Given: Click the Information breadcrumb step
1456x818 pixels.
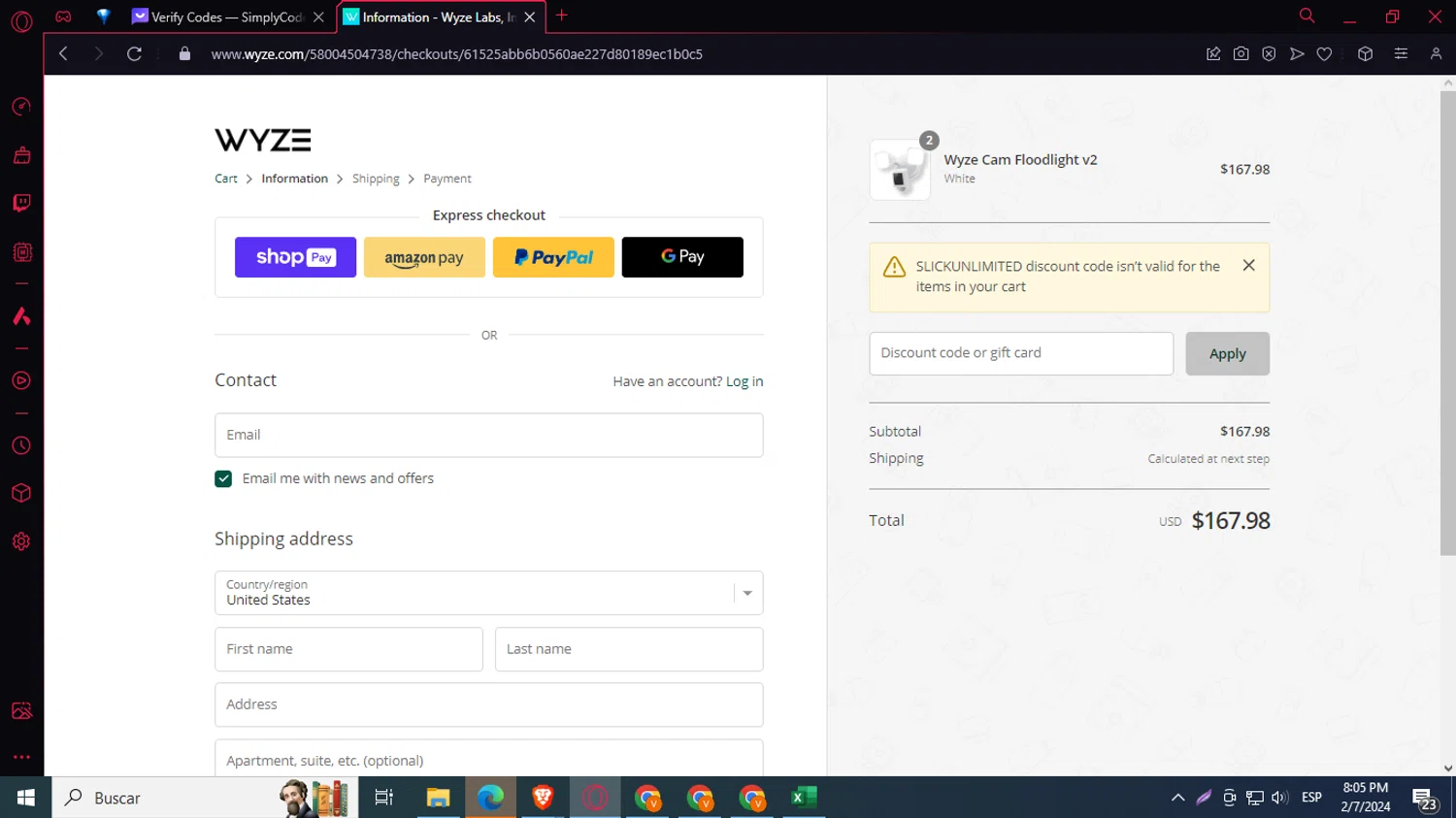Looking at the screenshot, I should click(294, 179).
